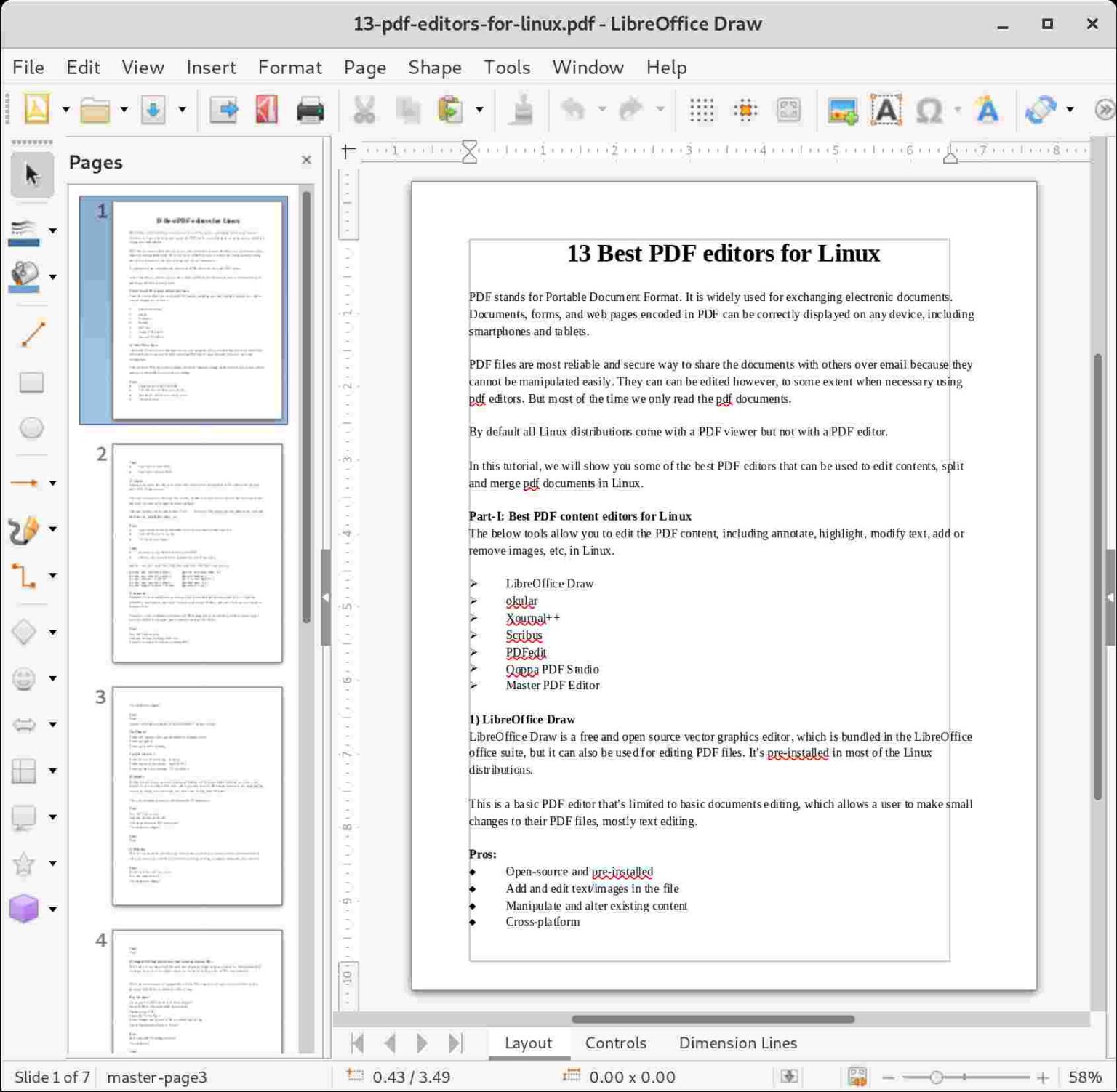Viewport: 1117px width, 1092px height.
Task: Activate the Insert Text Box tool
Action: [x=886, y=110]
